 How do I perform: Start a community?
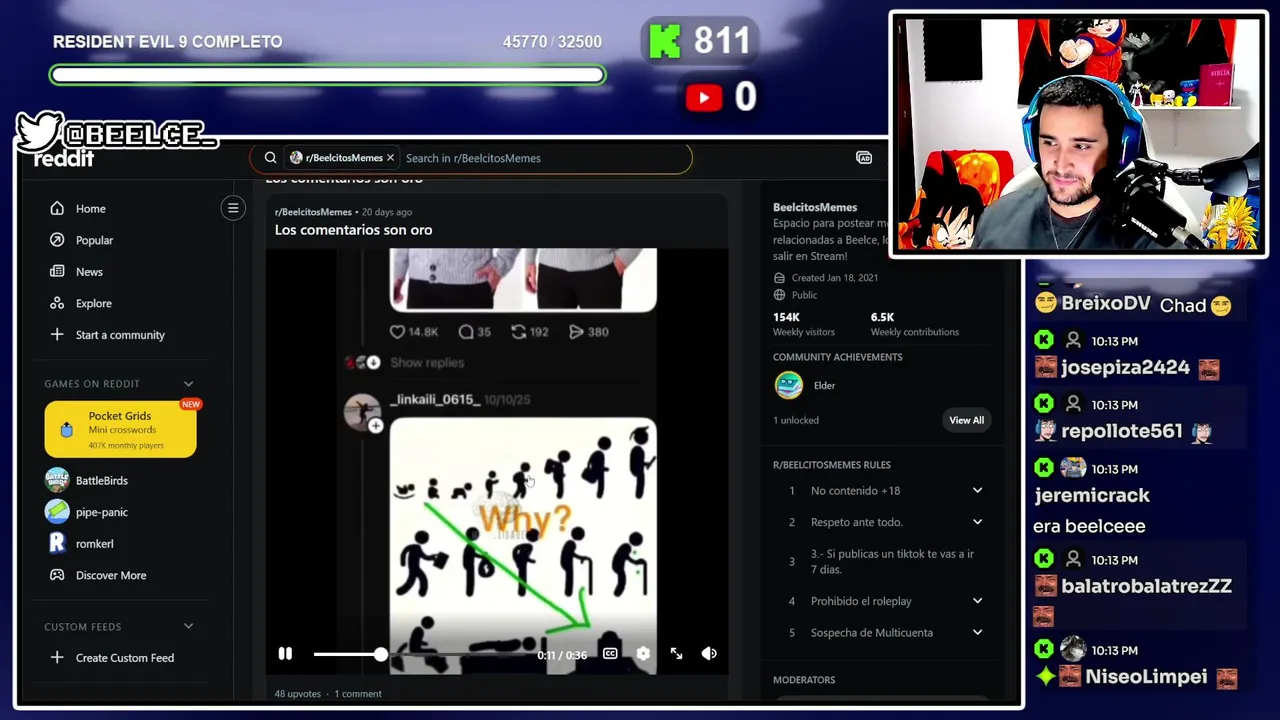pyautogui.click(x=120, y=335)
